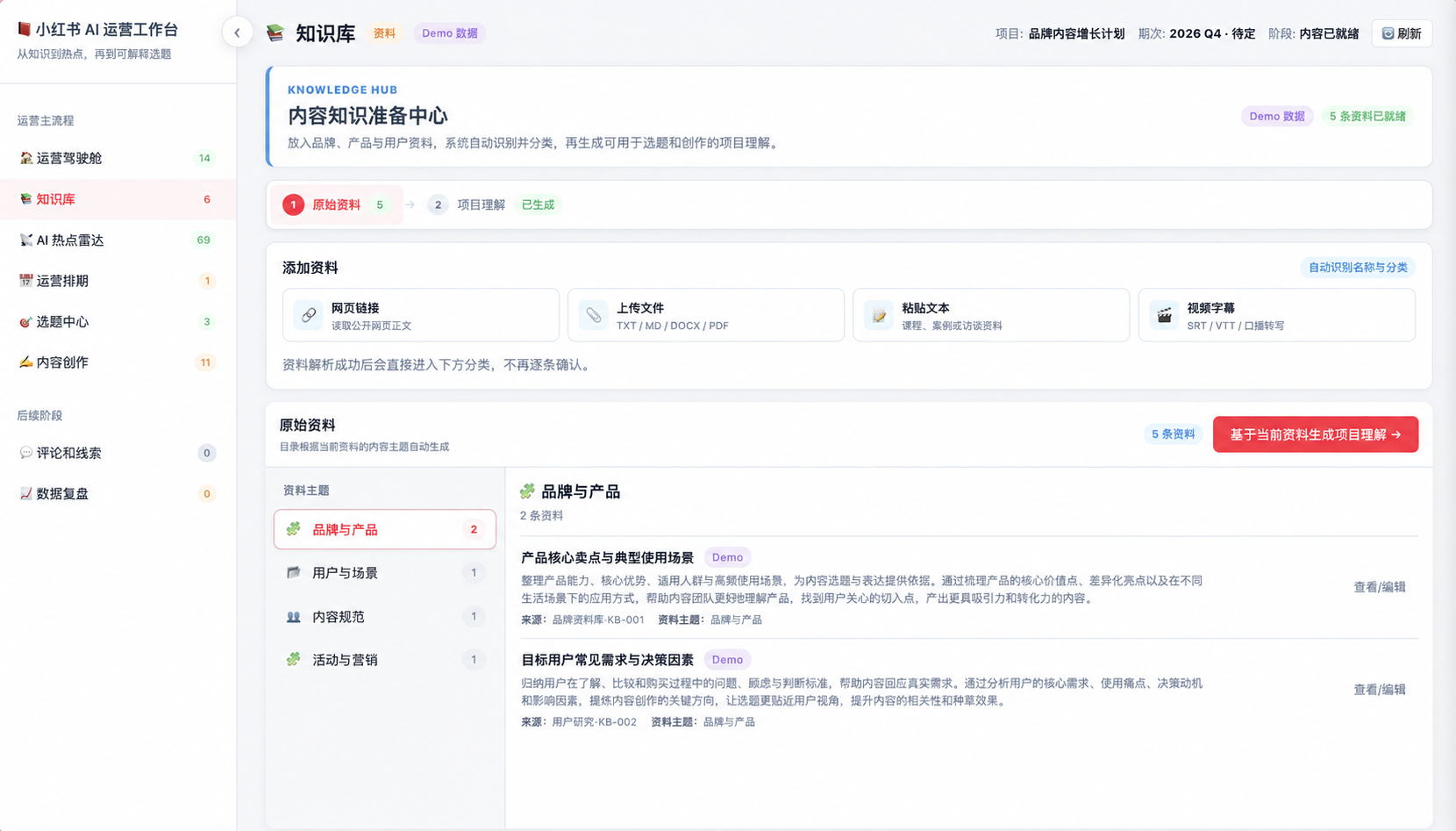Choose 视频字幕 import option
The width and height of the screenshot is (1456, 831).
(x=1277, y=315)
